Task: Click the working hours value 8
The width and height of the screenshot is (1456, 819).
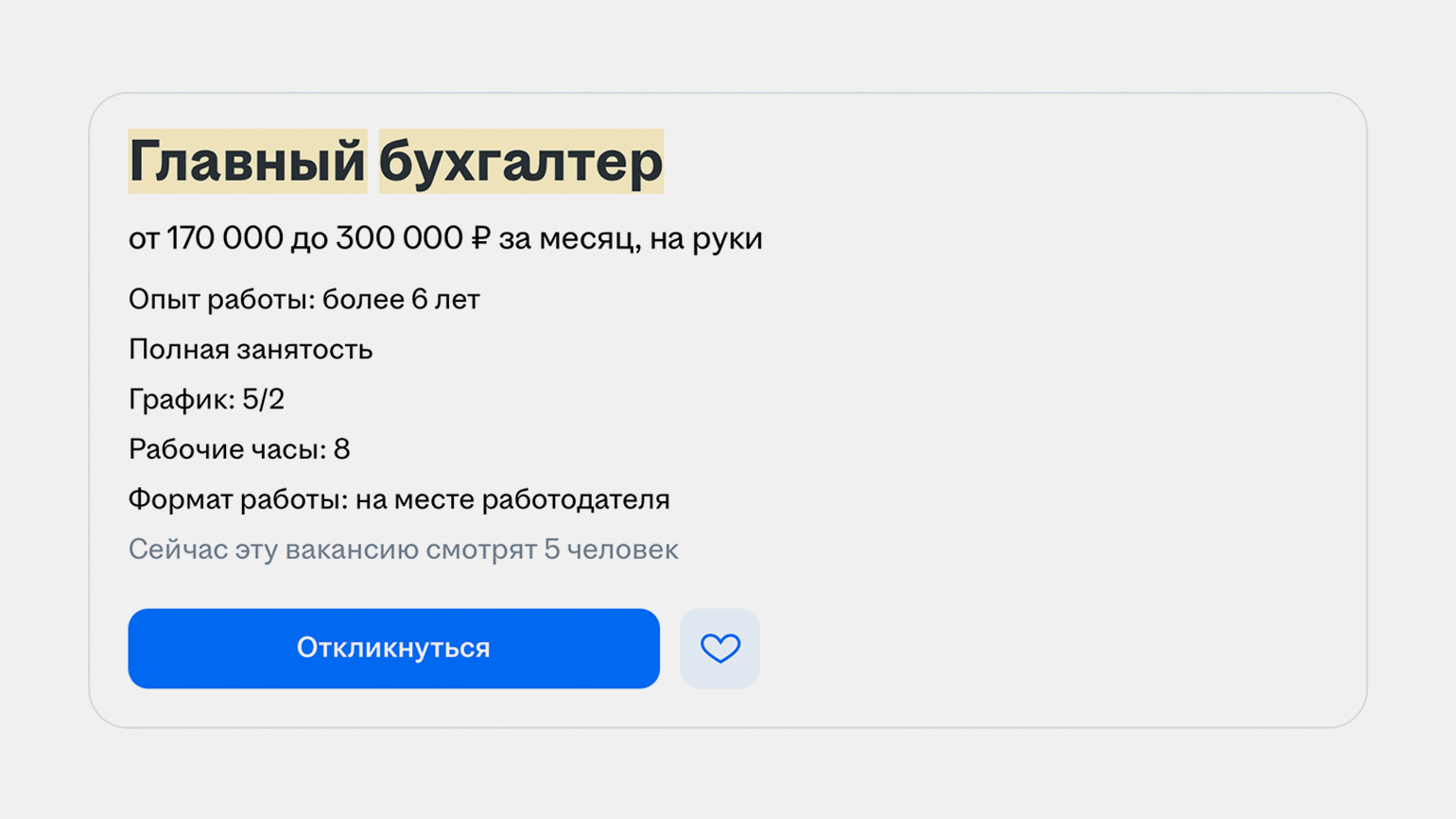Action: [341, 449]
